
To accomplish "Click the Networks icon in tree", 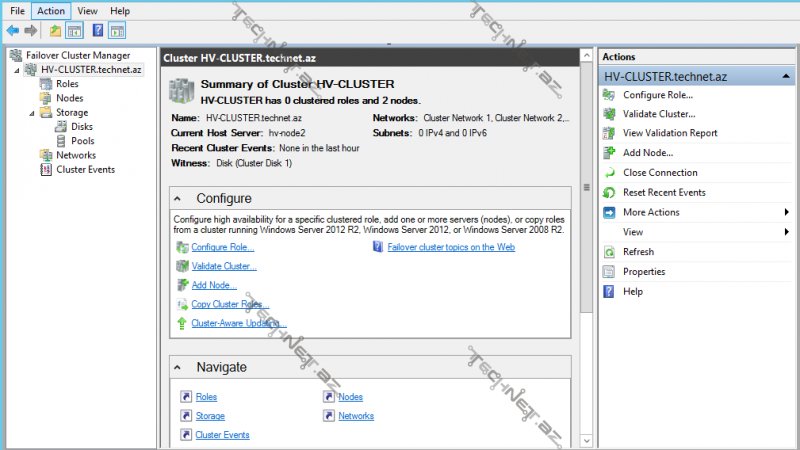I will [46, 155].
